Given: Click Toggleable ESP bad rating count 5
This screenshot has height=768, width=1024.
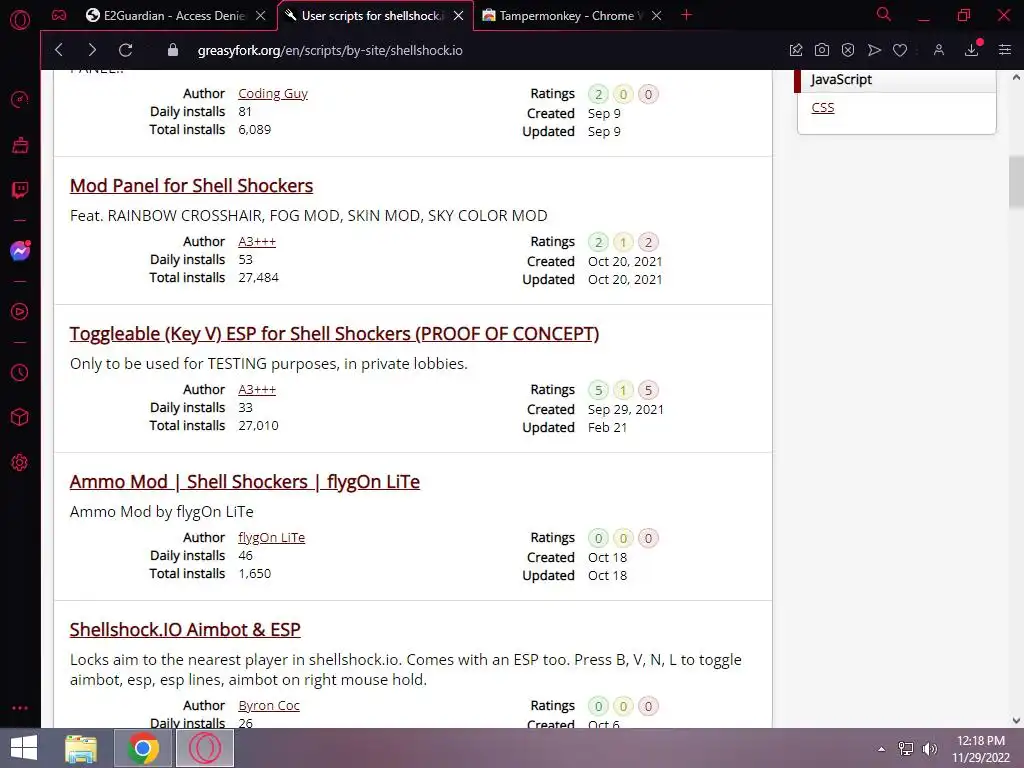Looking at the screenshot, I should [648, 391].
